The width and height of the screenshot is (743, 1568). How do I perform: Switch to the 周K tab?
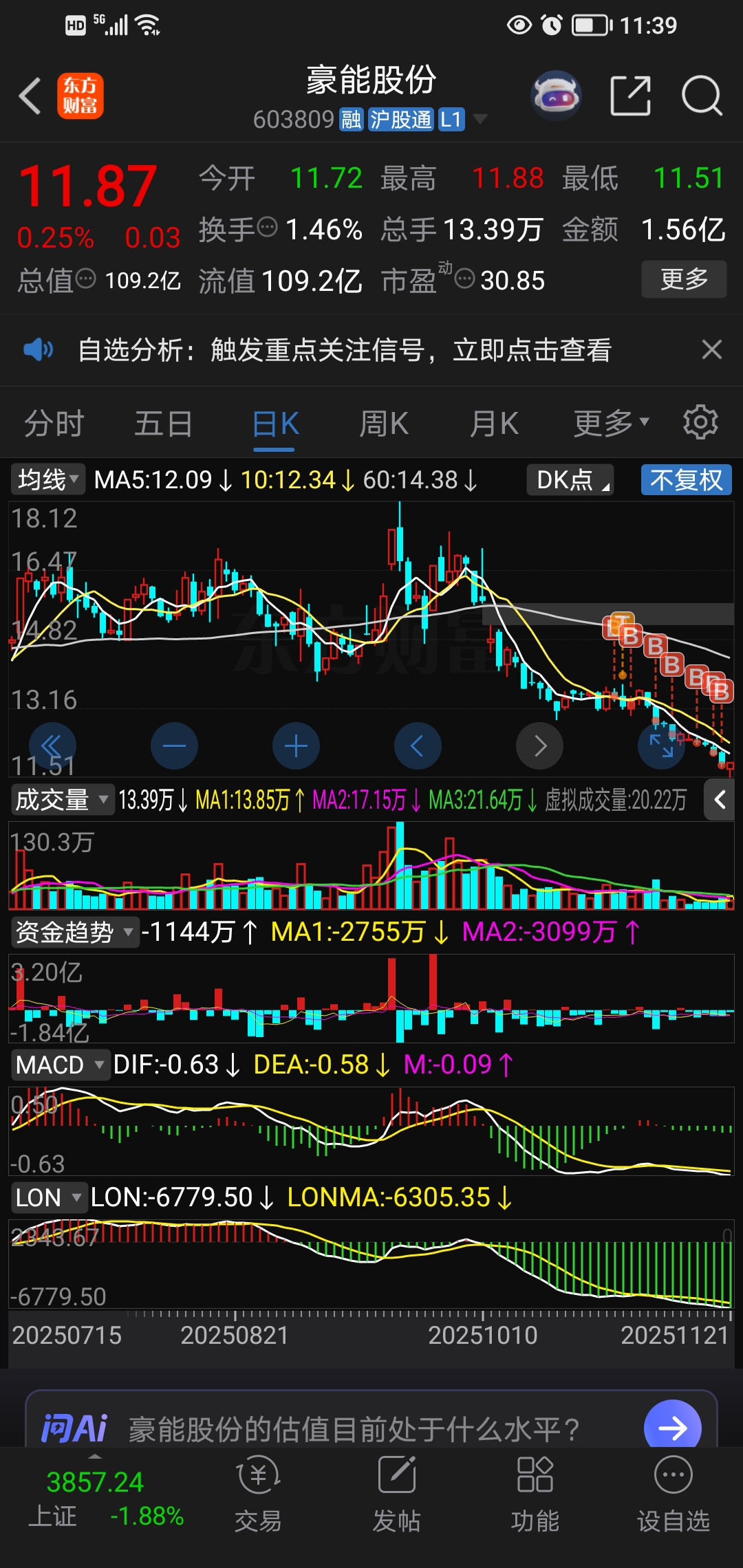[384, 423]
